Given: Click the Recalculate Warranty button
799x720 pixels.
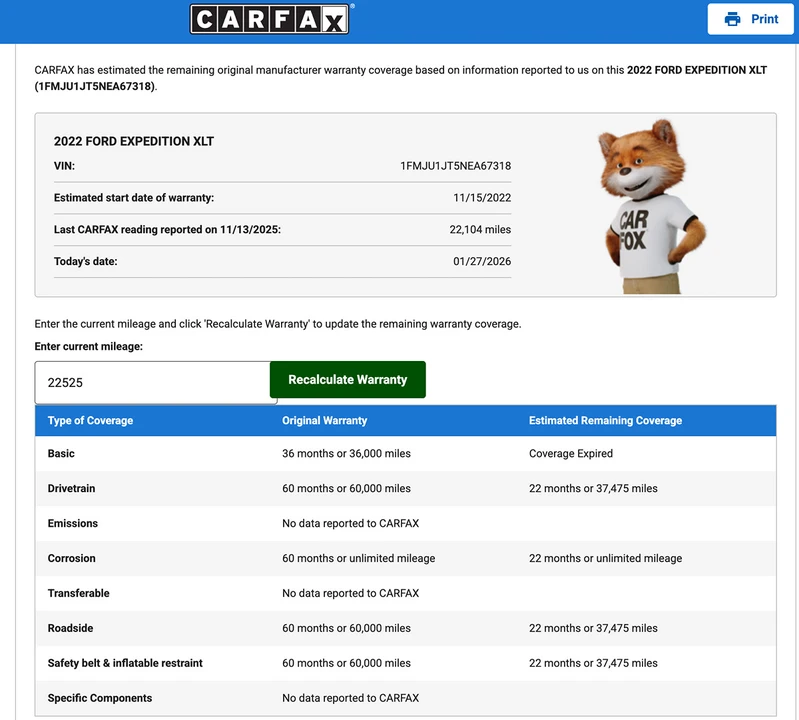Looking at the screenshot, I should (348, 380).
